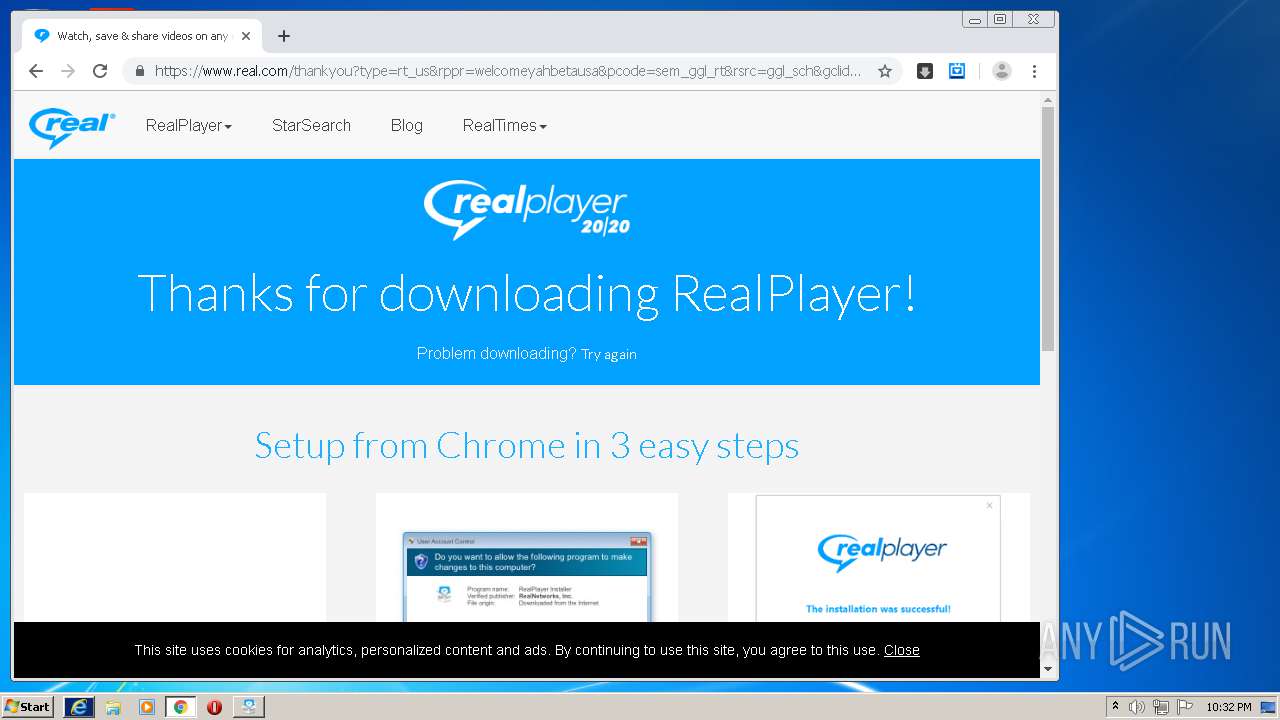Launch Internet Explorer from taskbar

point(79,707)
